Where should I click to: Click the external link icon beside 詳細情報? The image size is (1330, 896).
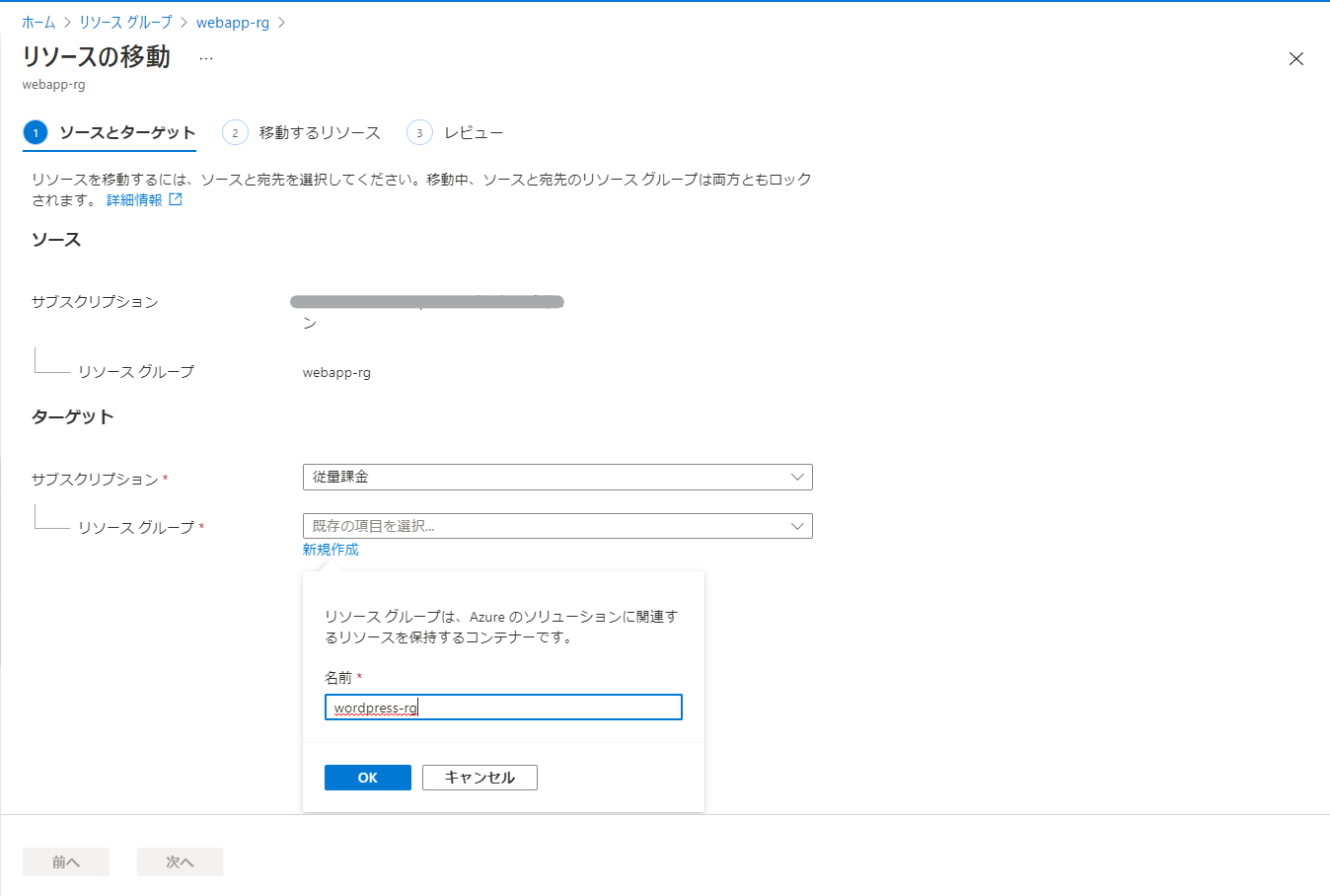pos(176,199)
